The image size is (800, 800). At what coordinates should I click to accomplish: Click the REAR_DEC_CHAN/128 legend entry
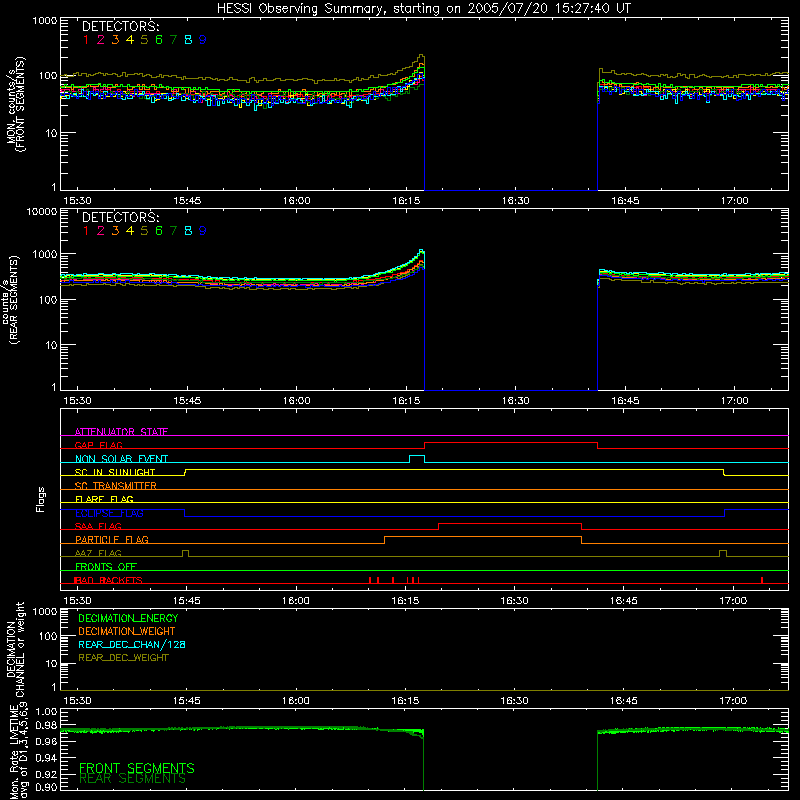pos(132,644)
